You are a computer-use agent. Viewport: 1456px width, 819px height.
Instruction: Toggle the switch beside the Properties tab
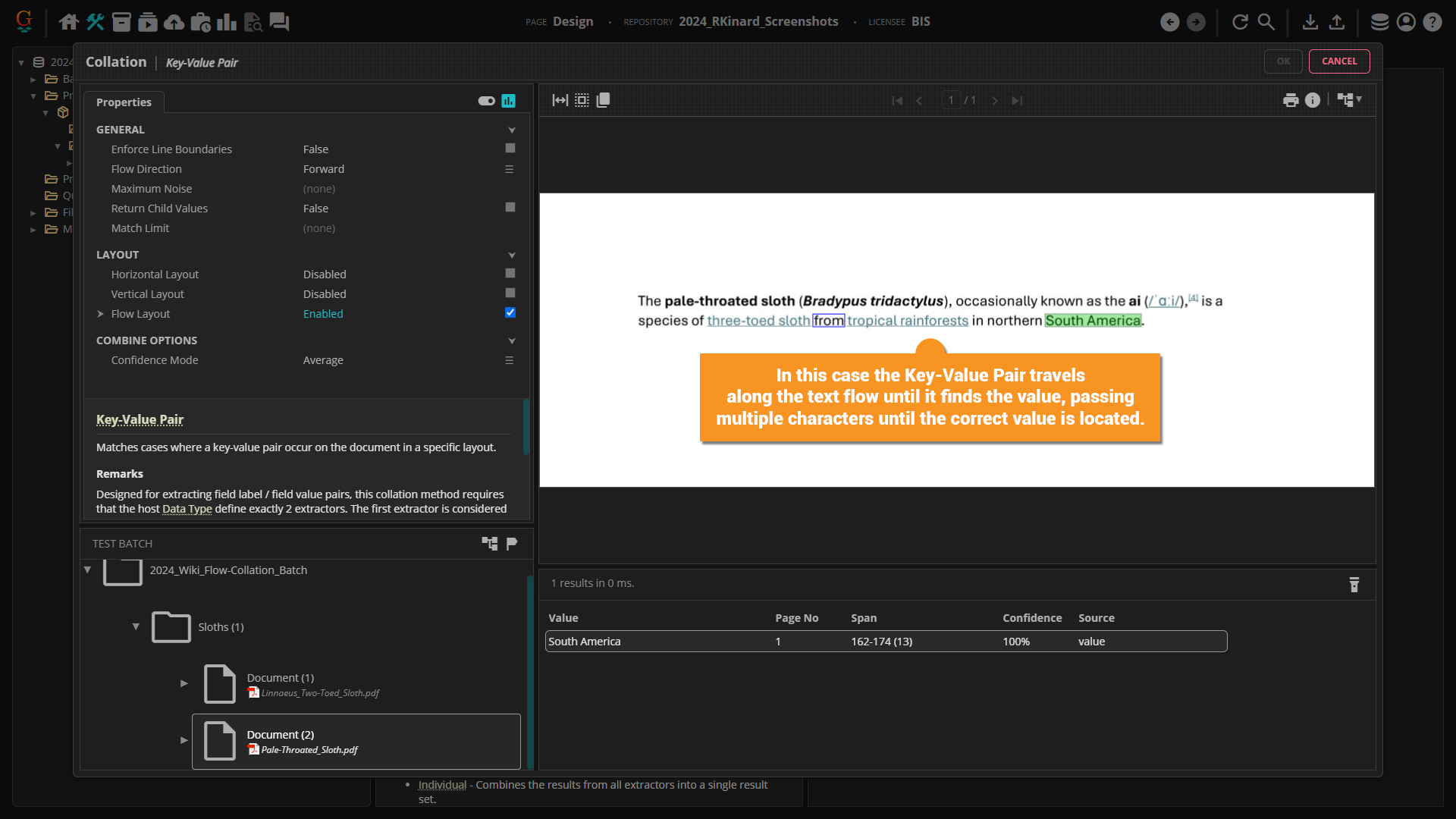pyautogui.click(x=486, y=101)
